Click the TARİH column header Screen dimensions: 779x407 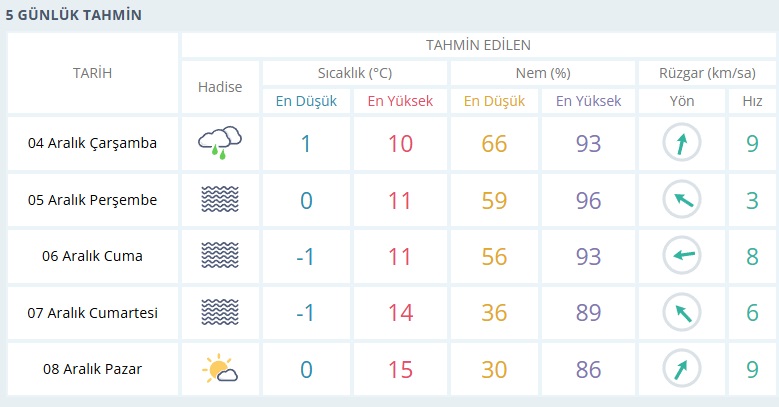click(92, 73)
